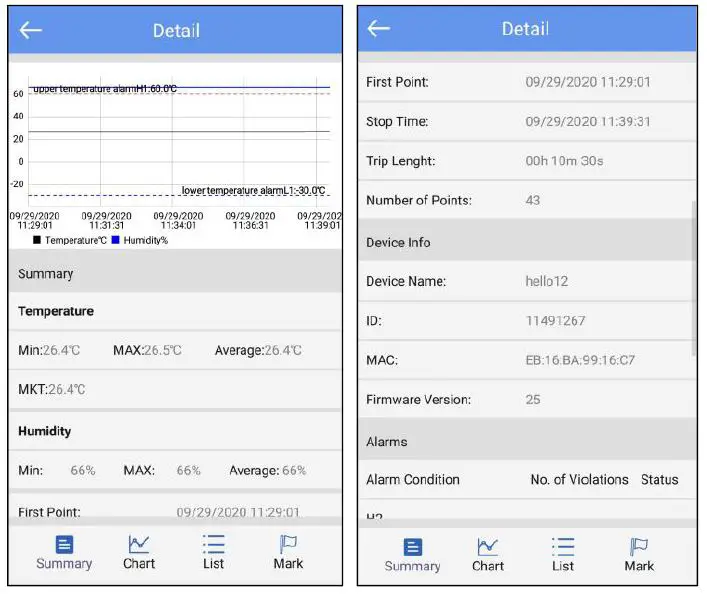
Task: Select Chart tab label on left screen
Action: [139, 563]
